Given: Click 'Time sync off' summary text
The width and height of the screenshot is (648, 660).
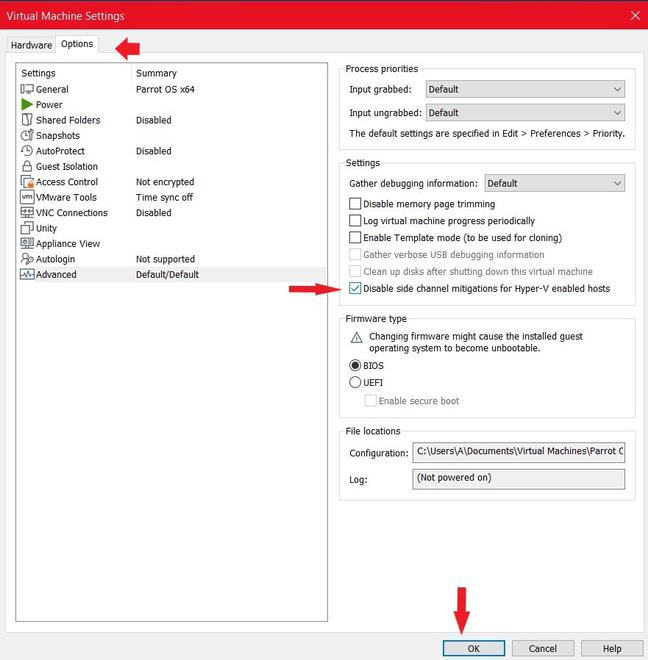Looking at the screenshot, I should pyautogui.click(x=164, y=197).
